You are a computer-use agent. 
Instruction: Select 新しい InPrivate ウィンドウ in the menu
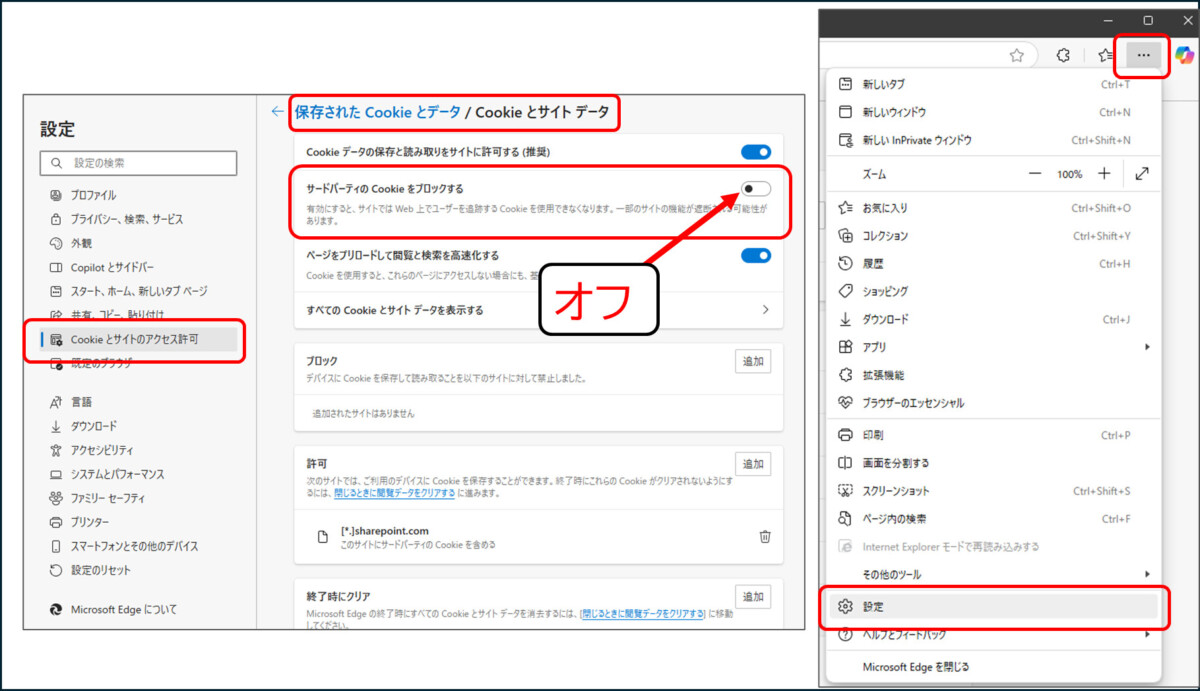pos(994,140)
